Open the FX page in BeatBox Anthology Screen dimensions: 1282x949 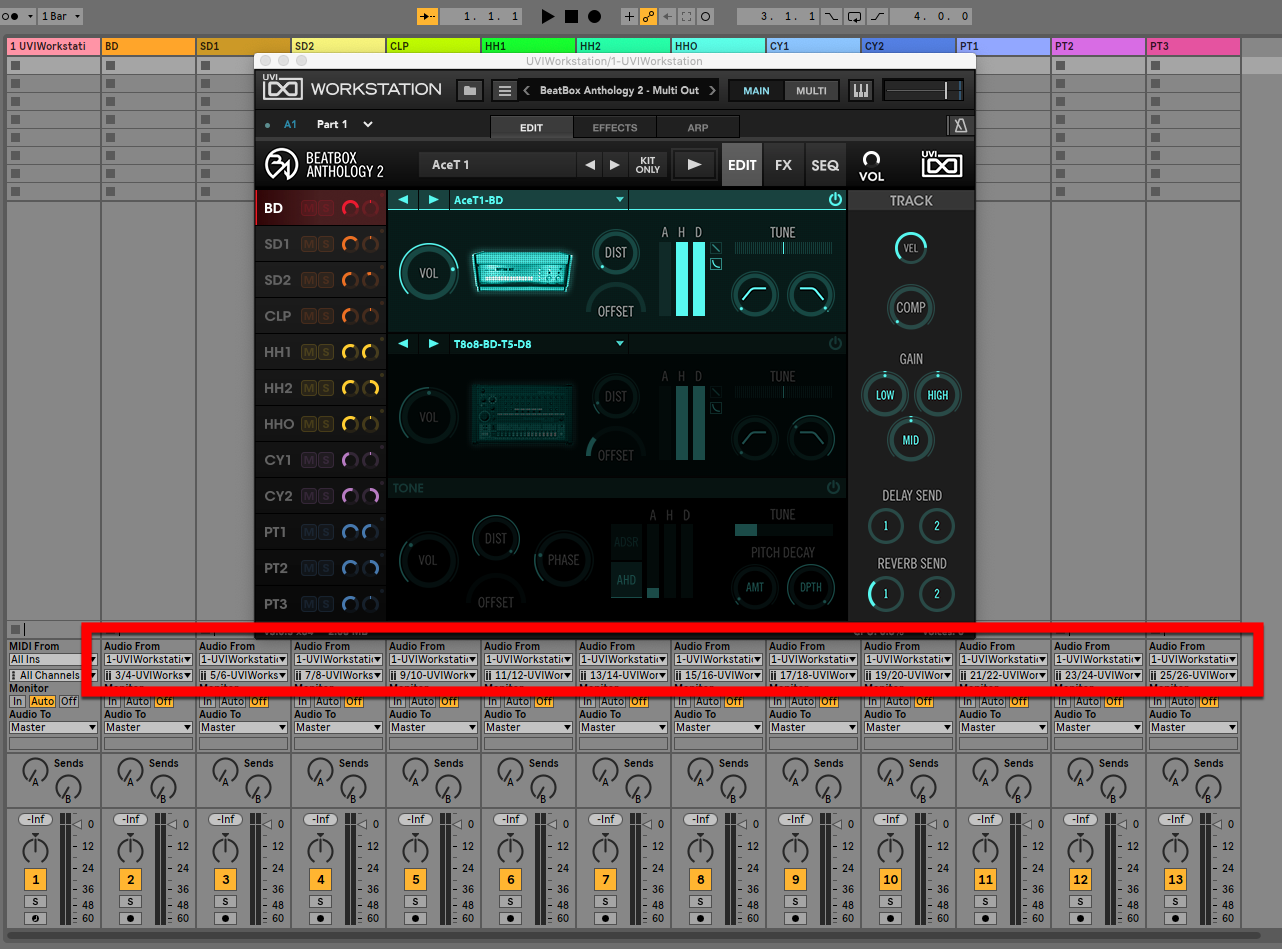784,165
